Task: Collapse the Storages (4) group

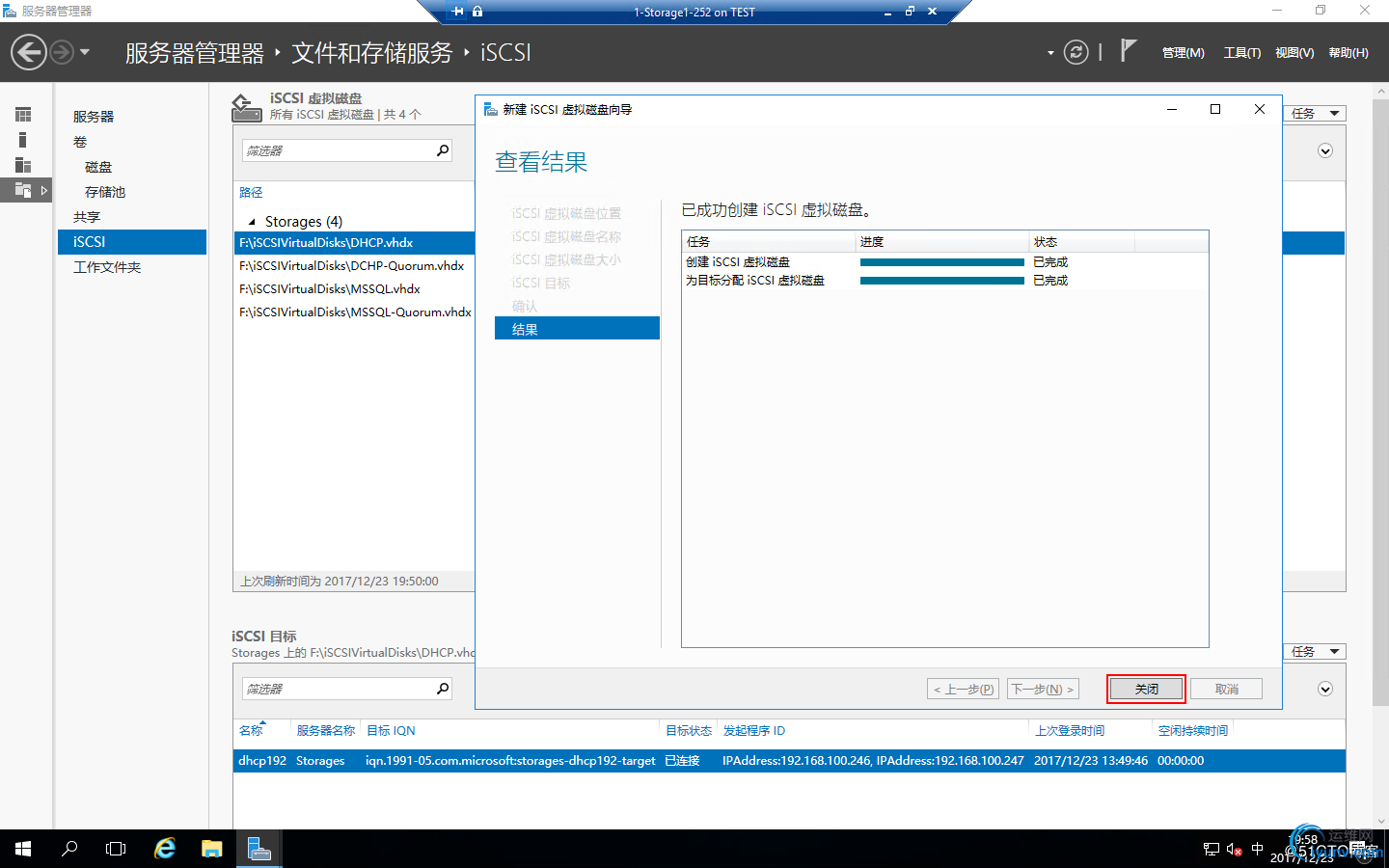Action: pos(253,222)
